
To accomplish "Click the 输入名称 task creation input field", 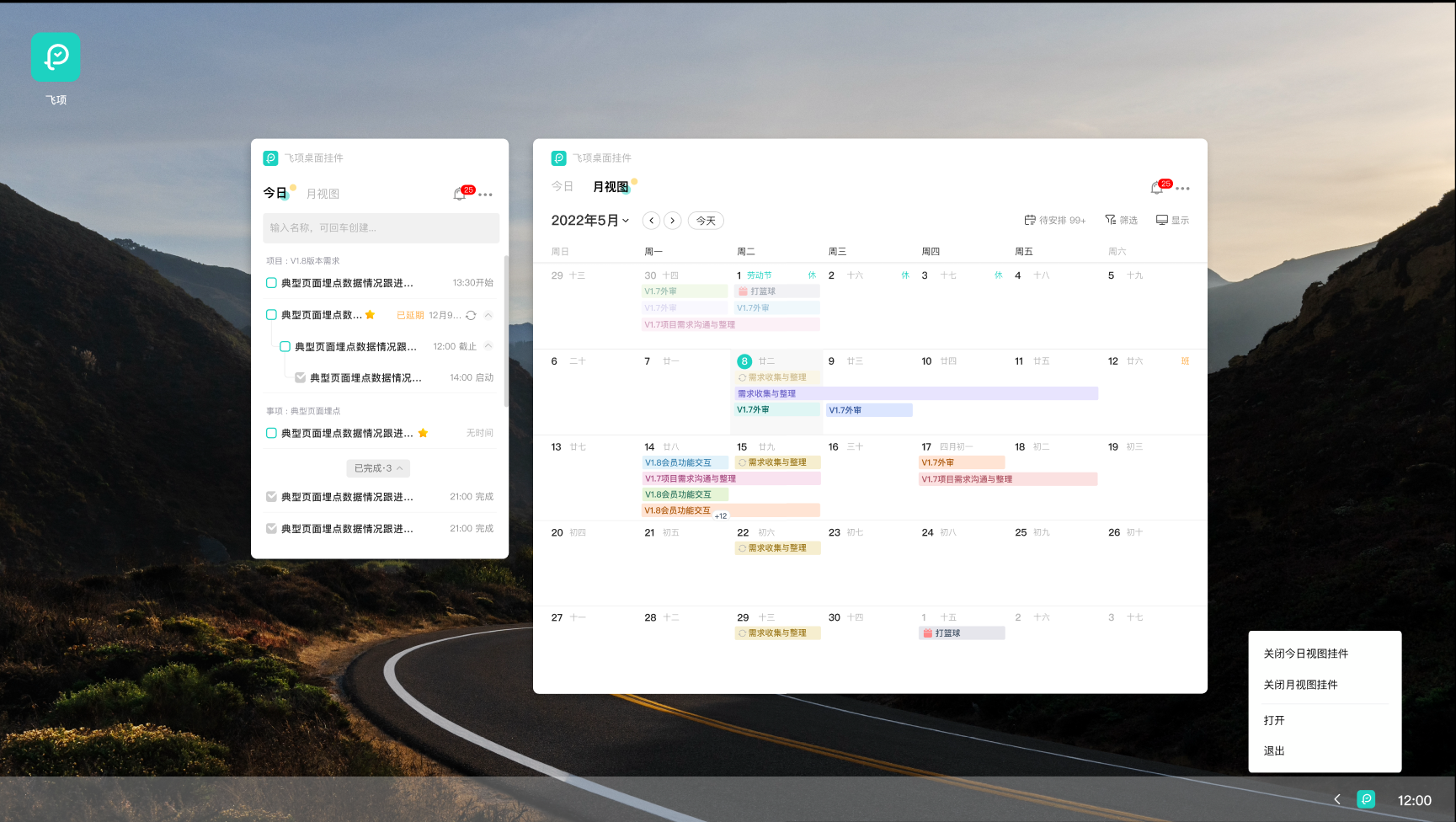I will [x=381, y=227].
